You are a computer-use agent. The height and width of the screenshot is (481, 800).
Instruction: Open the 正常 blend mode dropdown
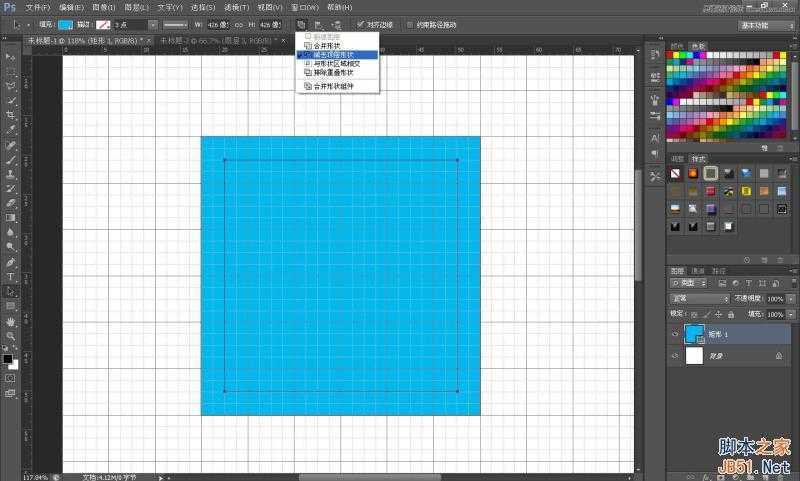point(699,298)
